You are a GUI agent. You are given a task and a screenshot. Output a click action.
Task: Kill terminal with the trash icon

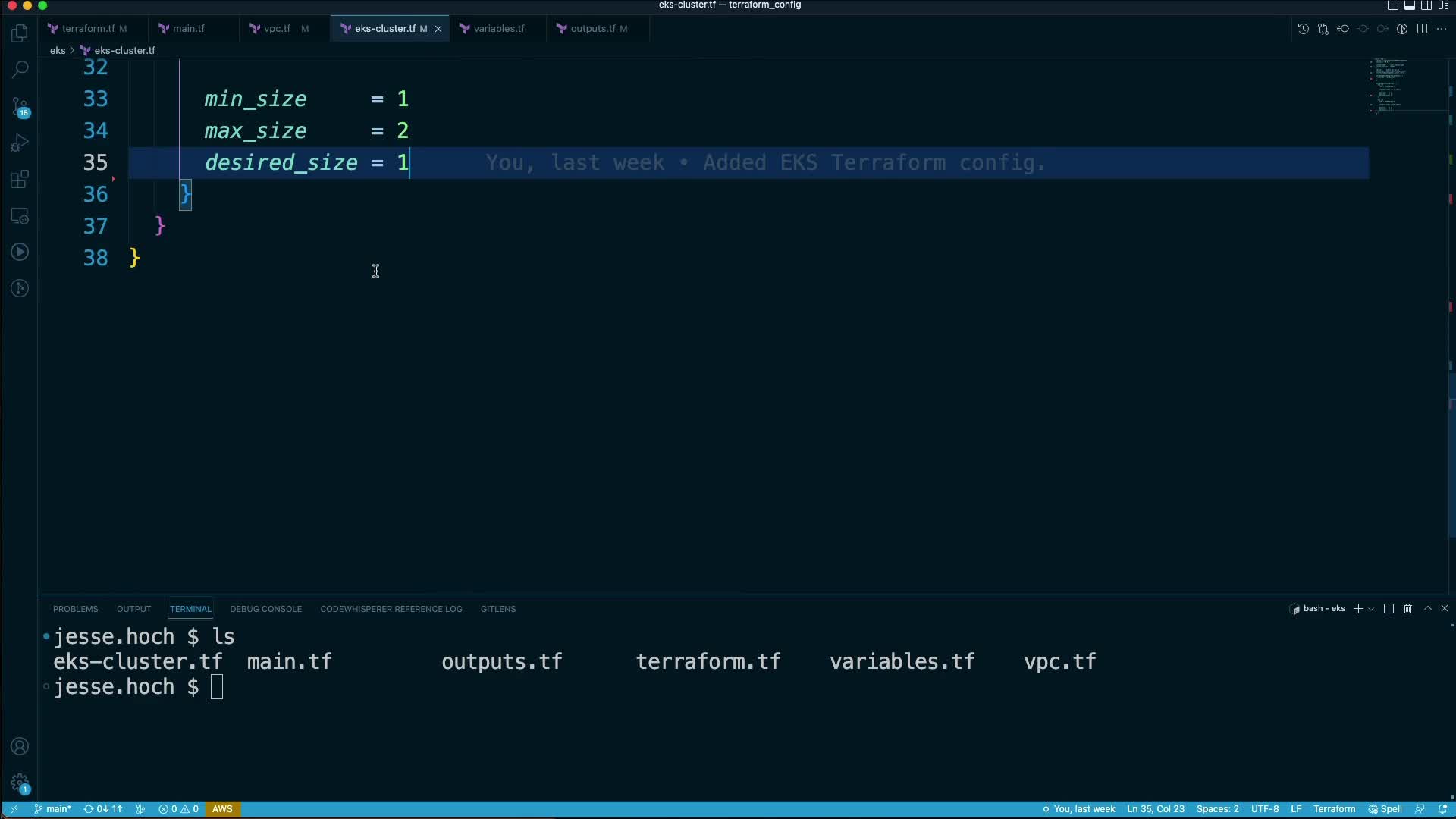point(1408,609)
